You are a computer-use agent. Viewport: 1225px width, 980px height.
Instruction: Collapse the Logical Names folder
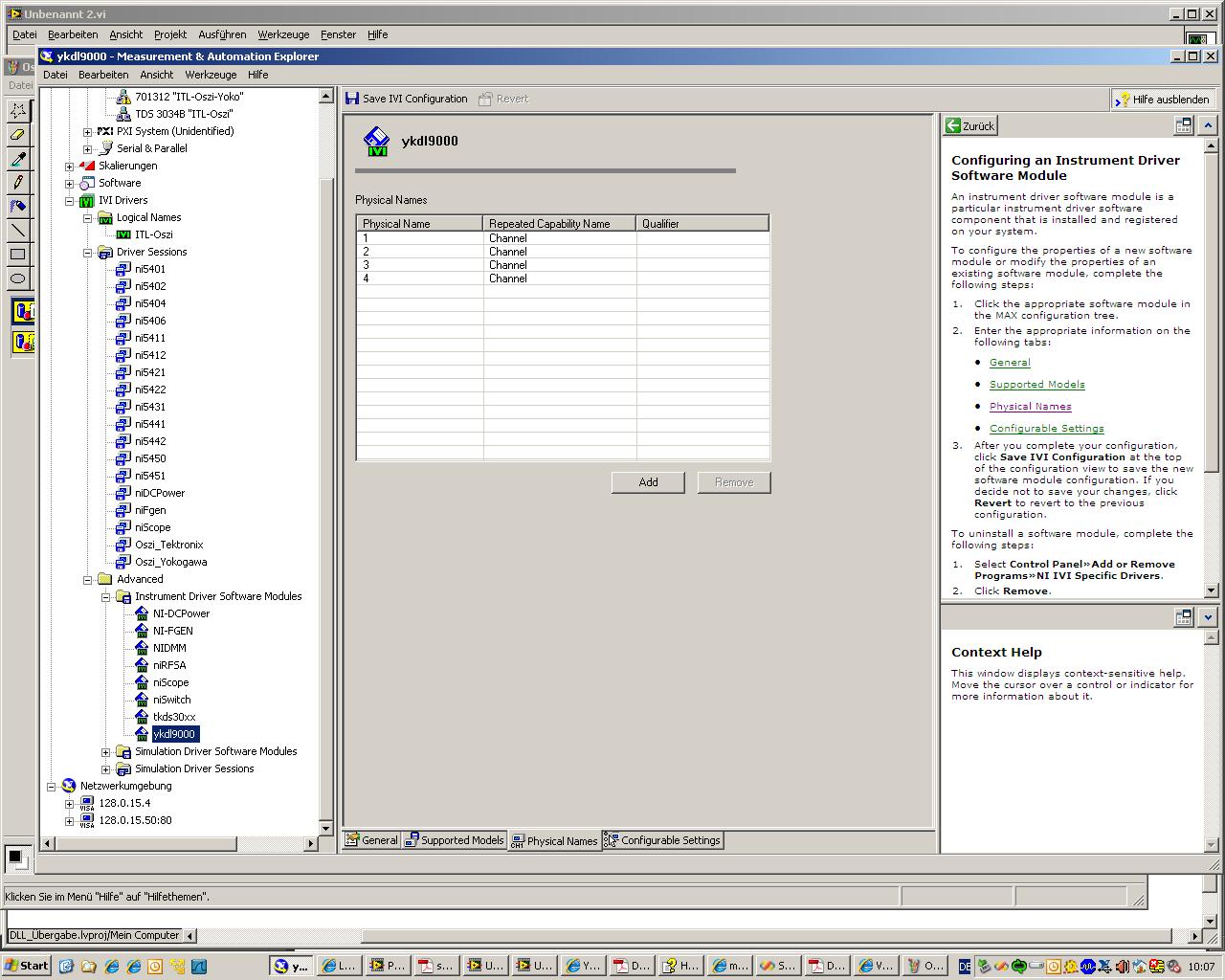tap(87, 218)
